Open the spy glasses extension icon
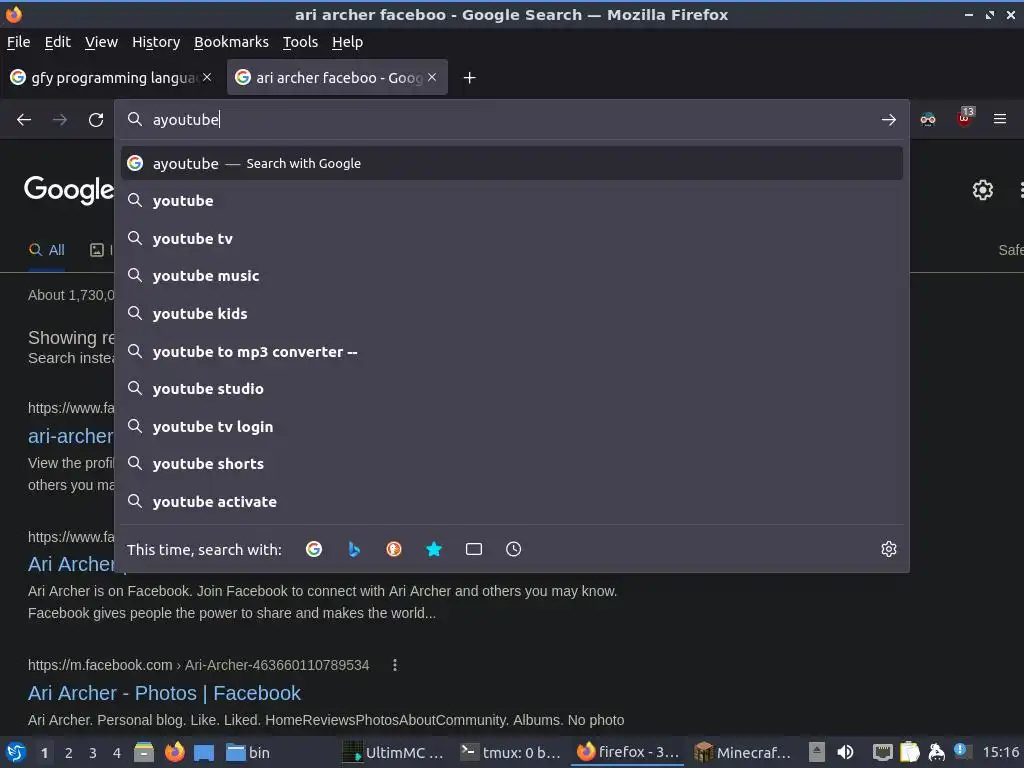Screen dimensions: 1024x768 (927, 119)
